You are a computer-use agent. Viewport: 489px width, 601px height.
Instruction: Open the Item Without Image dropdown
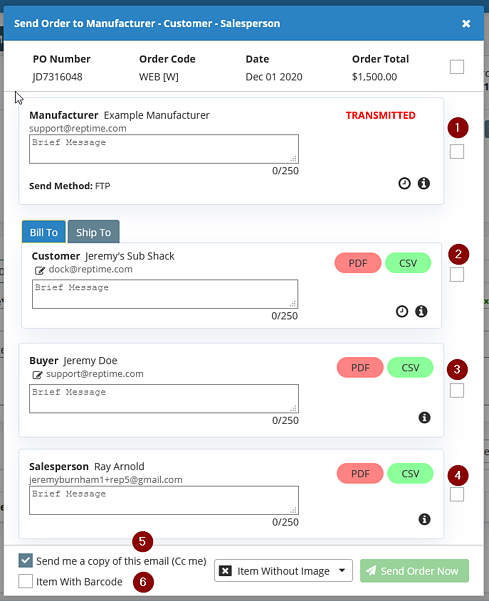[283, 571]
